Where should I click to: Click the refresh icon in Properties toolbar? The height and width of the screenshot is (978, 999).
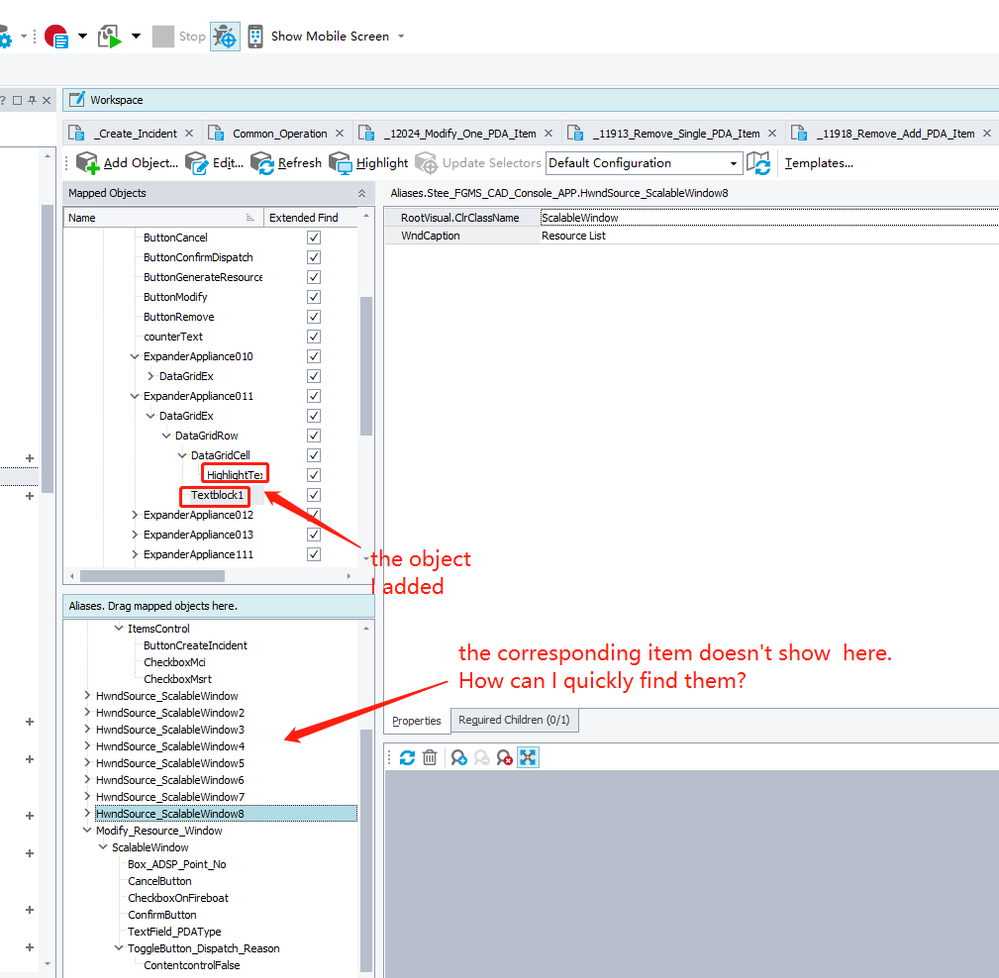pyautogui.click(x=407, y=758)
